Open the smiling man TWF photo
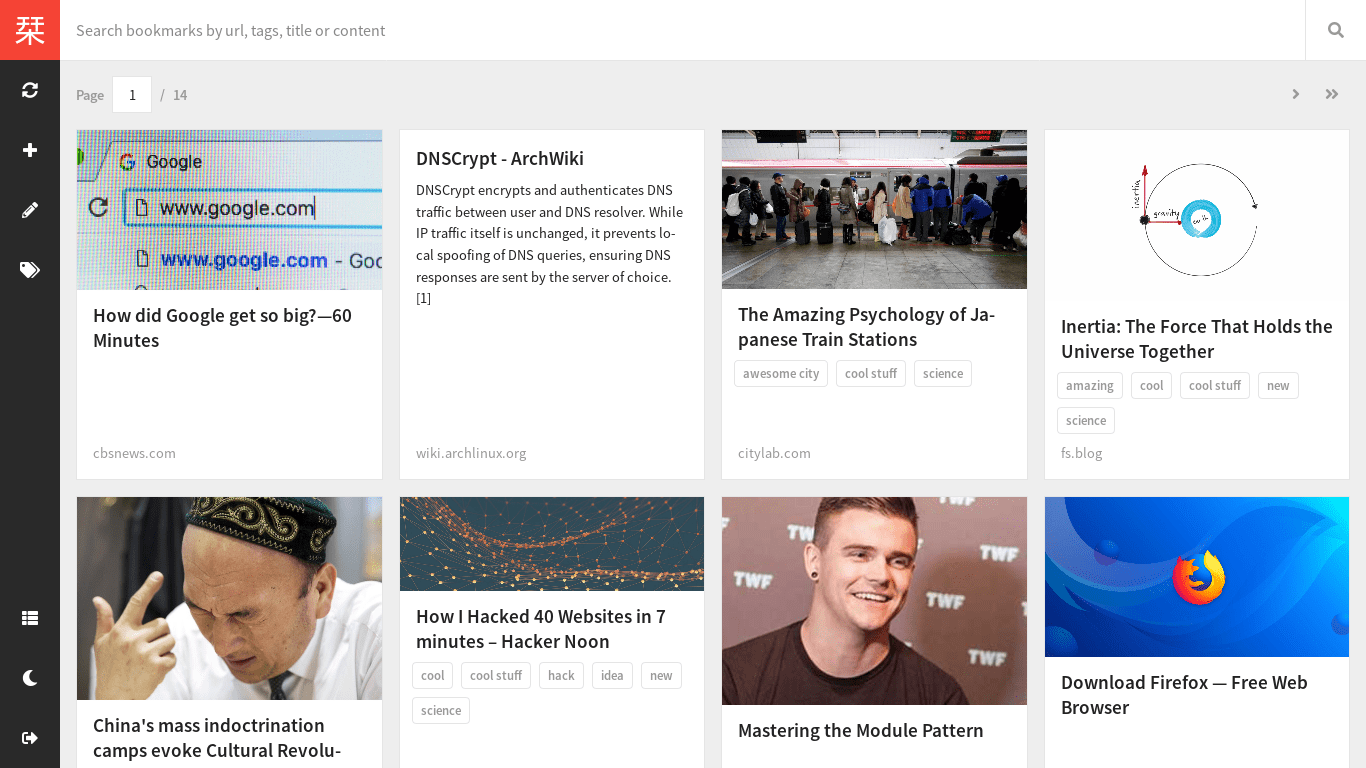This screenshot has width=1366, height=768. [874, 601]
